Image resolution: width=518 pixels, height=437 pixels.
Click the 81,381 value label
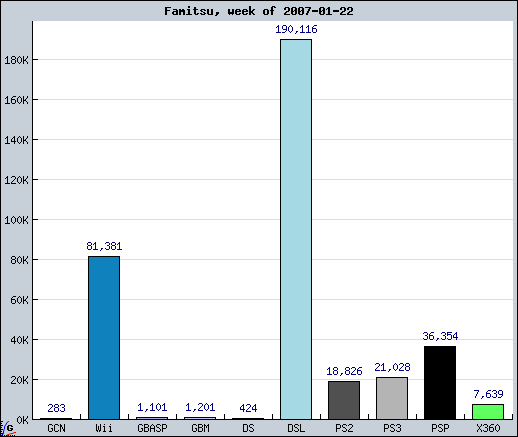click(x=104, y=246)
